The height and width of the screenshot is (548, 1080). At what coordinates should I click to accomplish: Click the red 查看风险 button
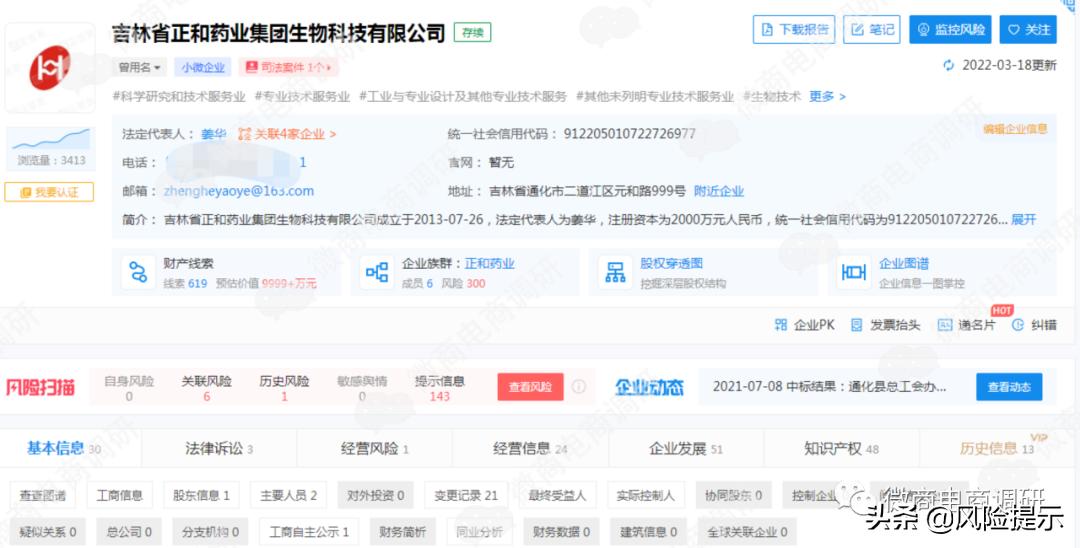[530, 388]
